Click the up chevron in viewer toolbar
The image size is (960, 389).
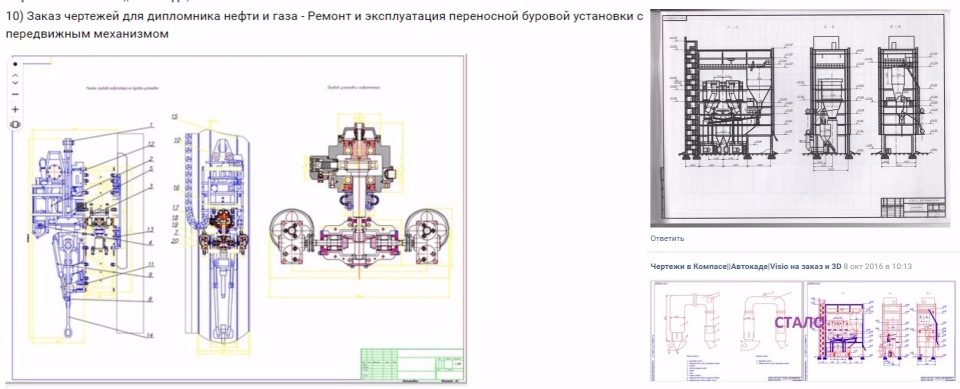[15, 75]
